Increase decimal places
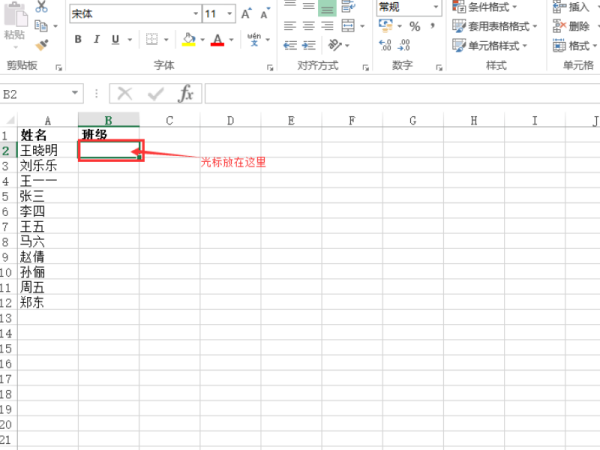600x450 pixels. (385, 45)
